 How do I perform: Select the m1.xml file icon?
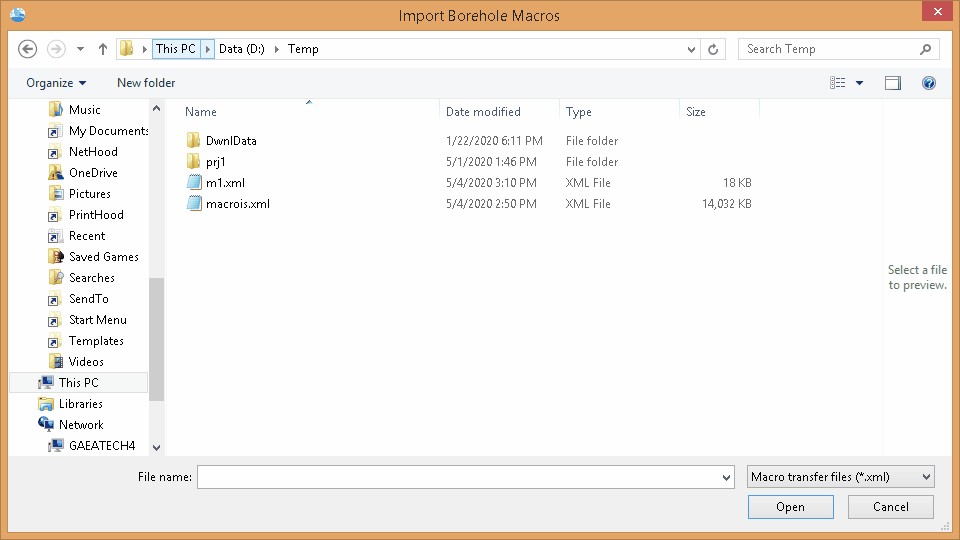tap(195, 183)
